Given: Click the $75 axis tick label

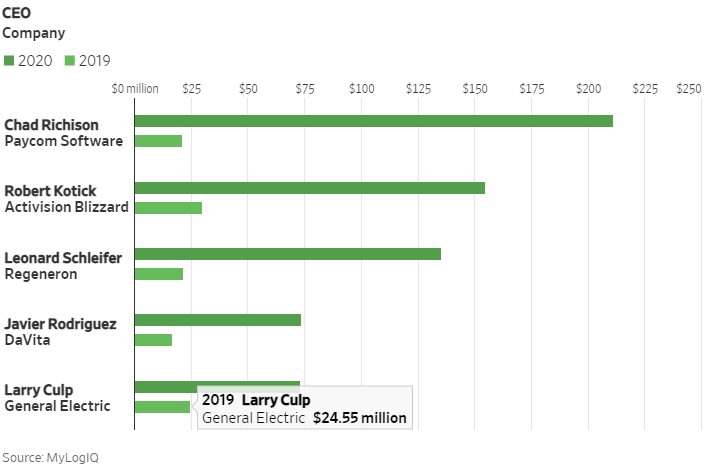Looking at the screenshot, I should click(x=305, y=88).
